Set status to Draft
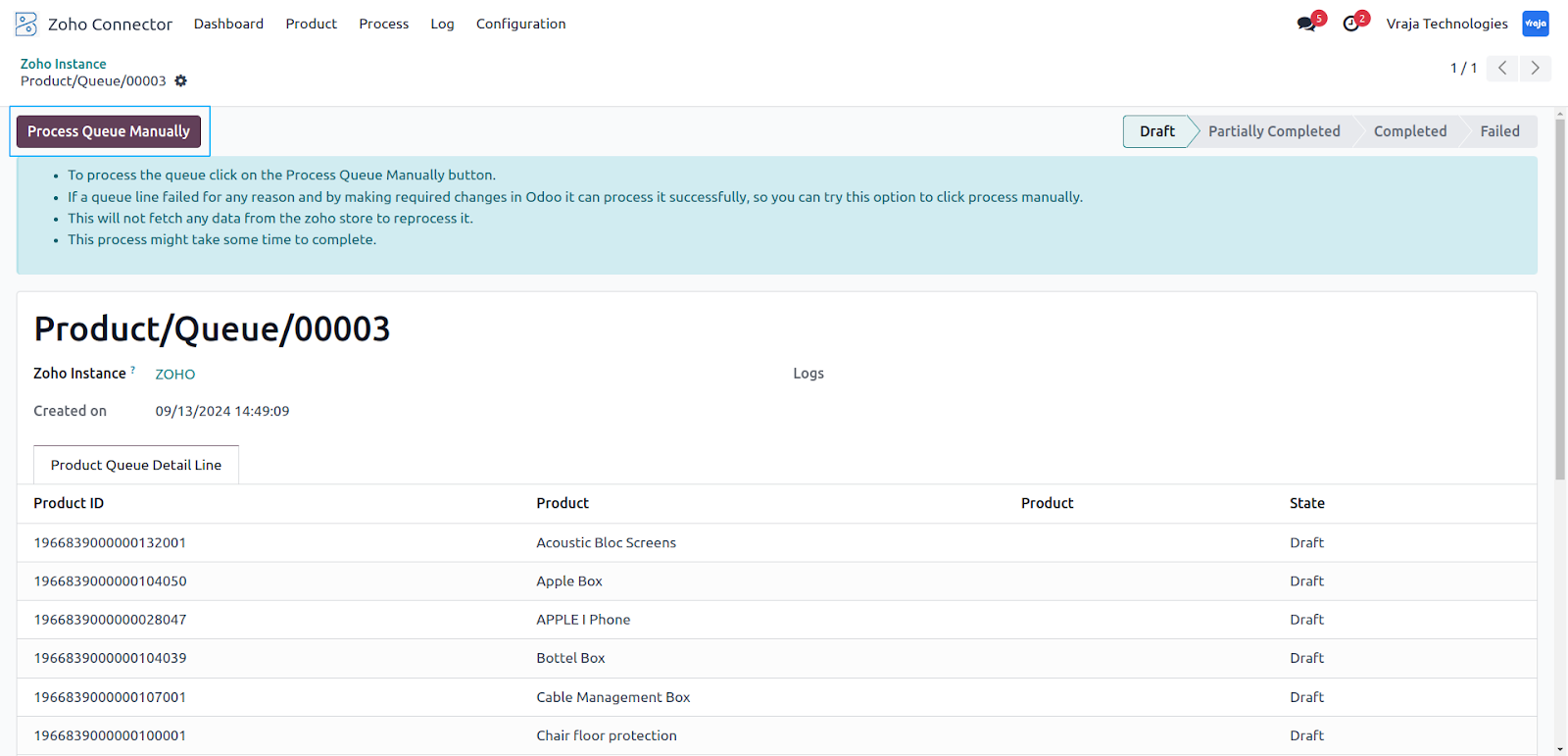The width and height of the screenshot is (1568, 756). (x=1156, y=131)
